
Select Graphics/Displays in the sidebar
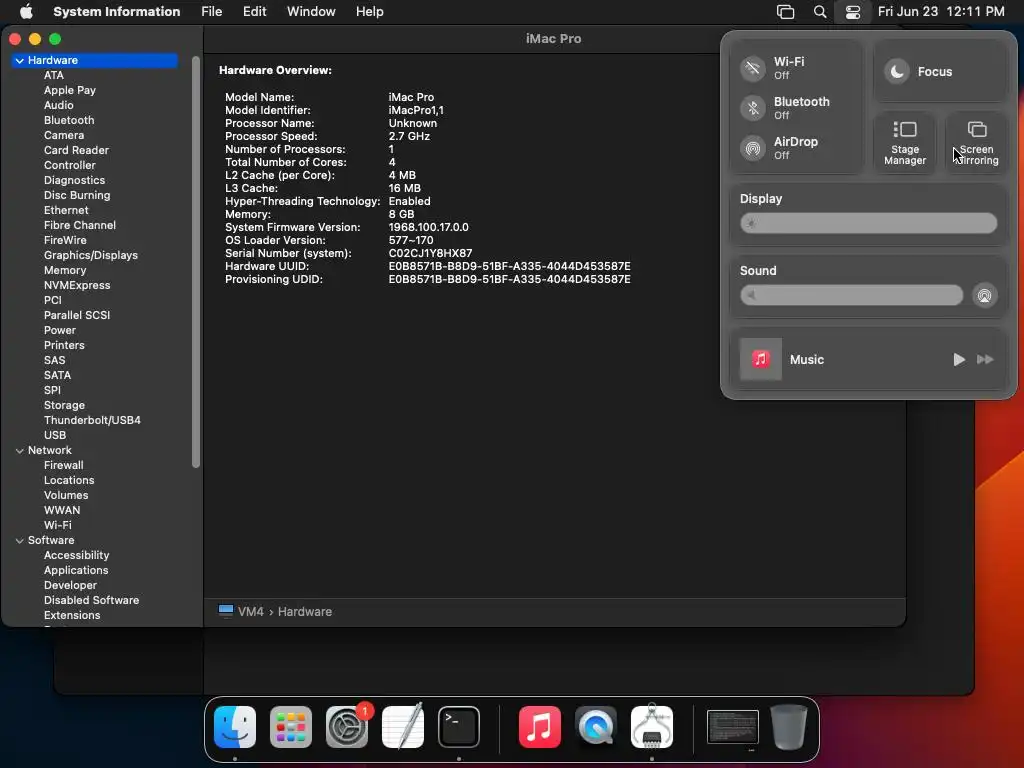[x=91, y=255]
